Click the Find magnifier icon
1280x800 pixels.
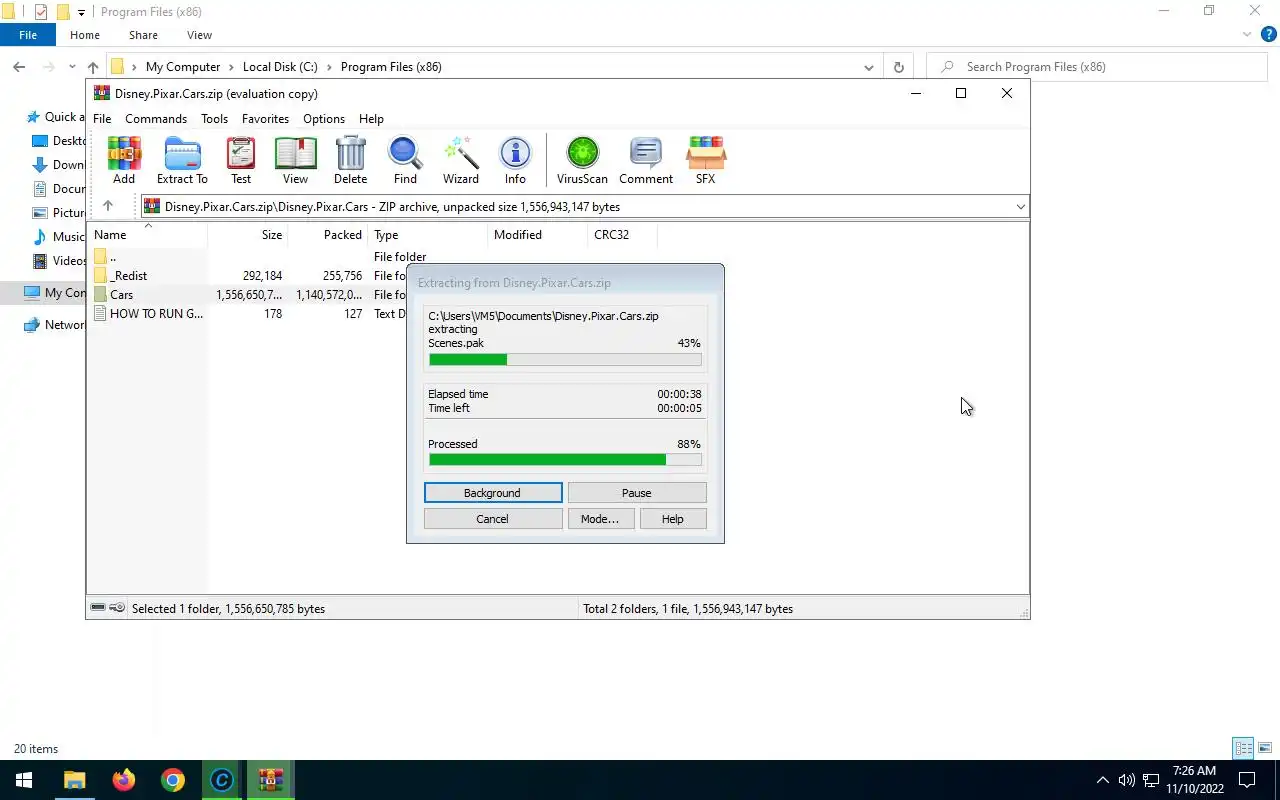pyautogui.click(x=405, y=160)
